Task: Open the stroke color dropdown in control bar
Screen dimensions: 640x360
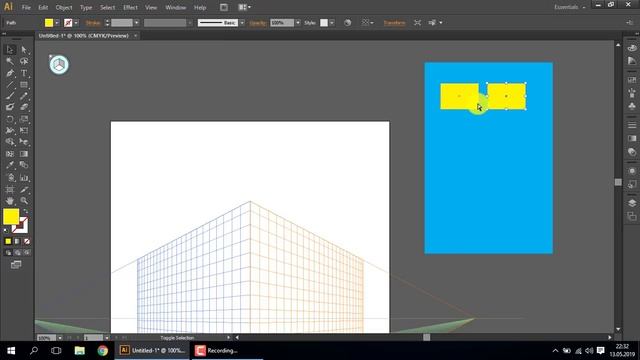Action: [76, 23]
